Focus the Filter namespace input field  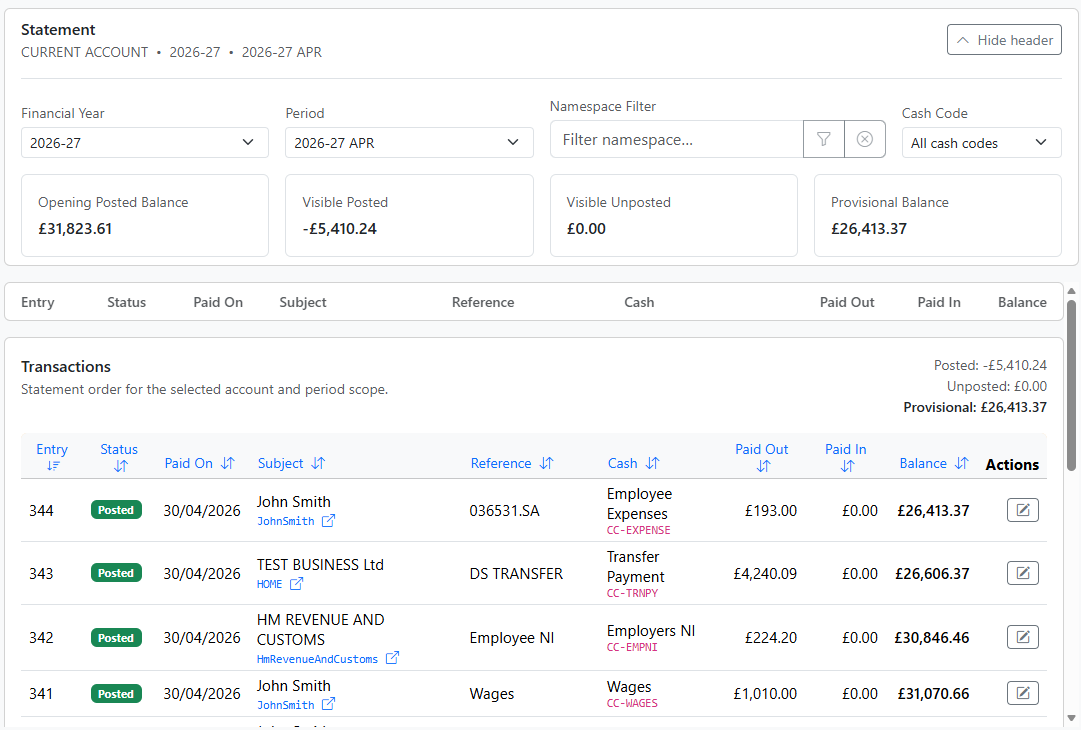[677, 139]
